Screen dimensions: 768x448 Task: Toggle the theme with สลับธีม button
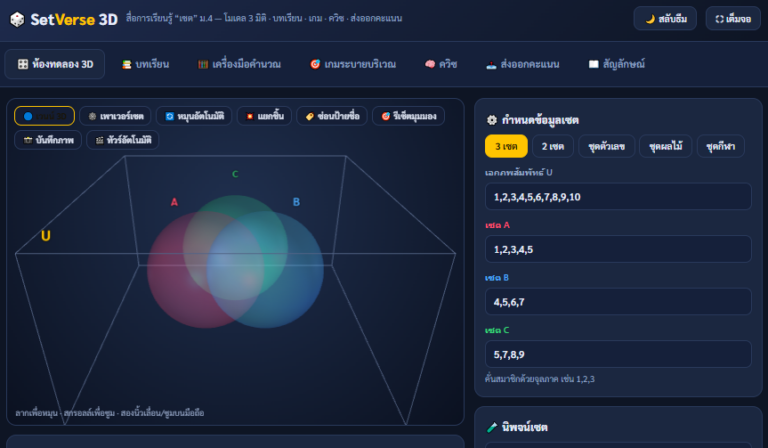[x=665, y=19]
